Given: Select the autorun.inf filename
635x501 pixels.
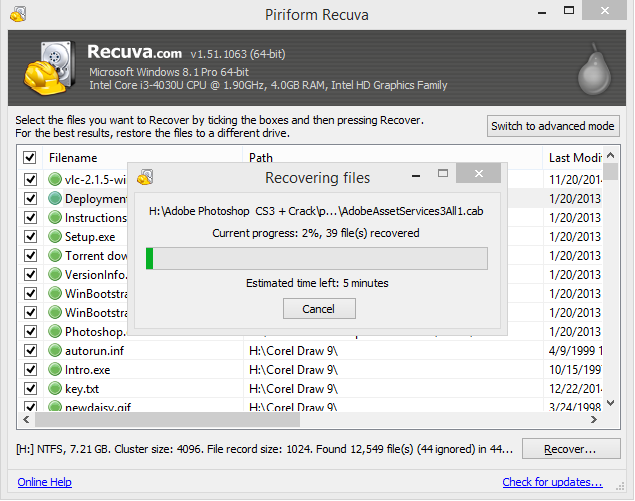Looking at the screenshot, I should [94, 351].
